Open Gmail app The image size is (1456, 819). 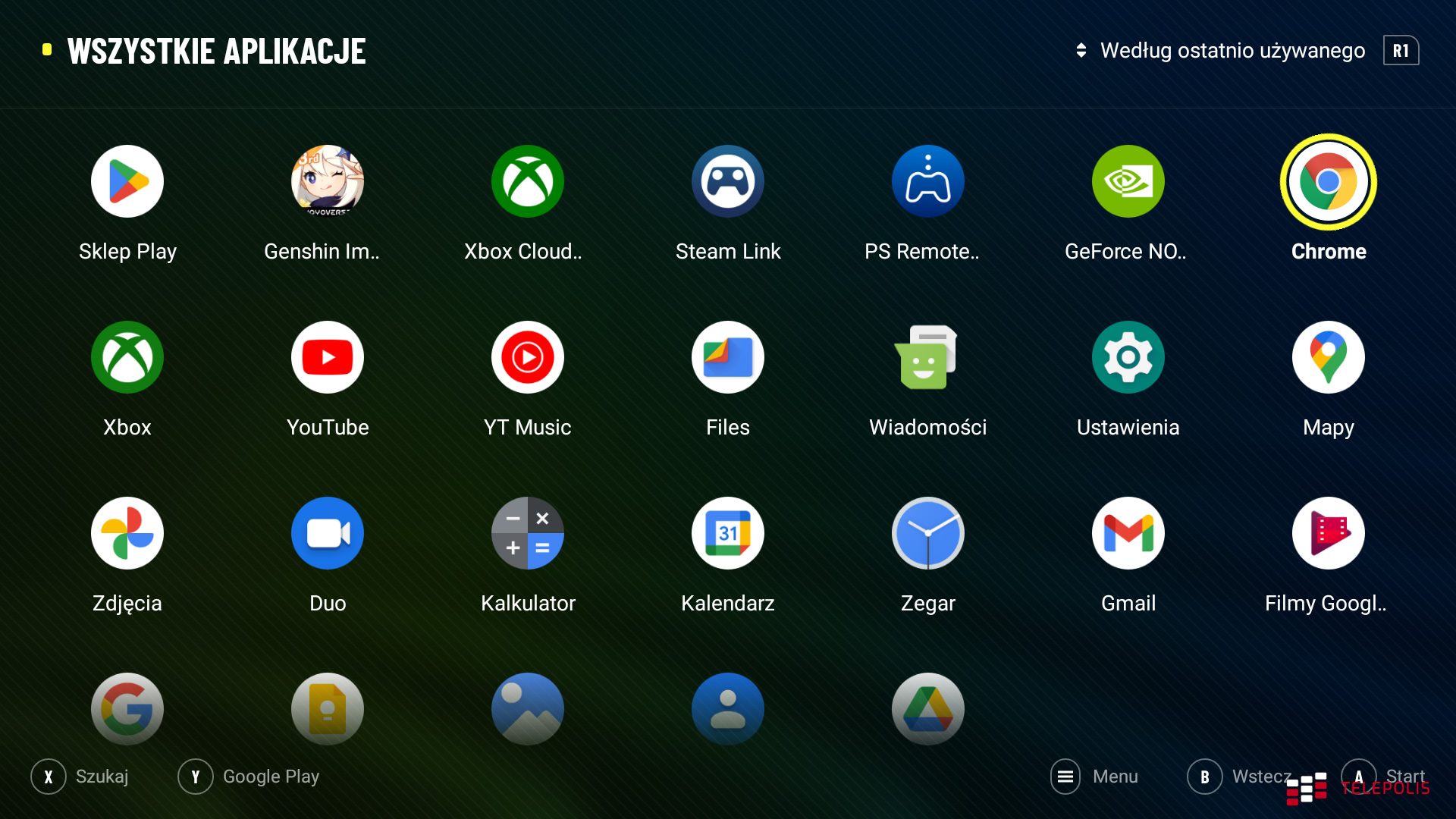coord(1128,534)
